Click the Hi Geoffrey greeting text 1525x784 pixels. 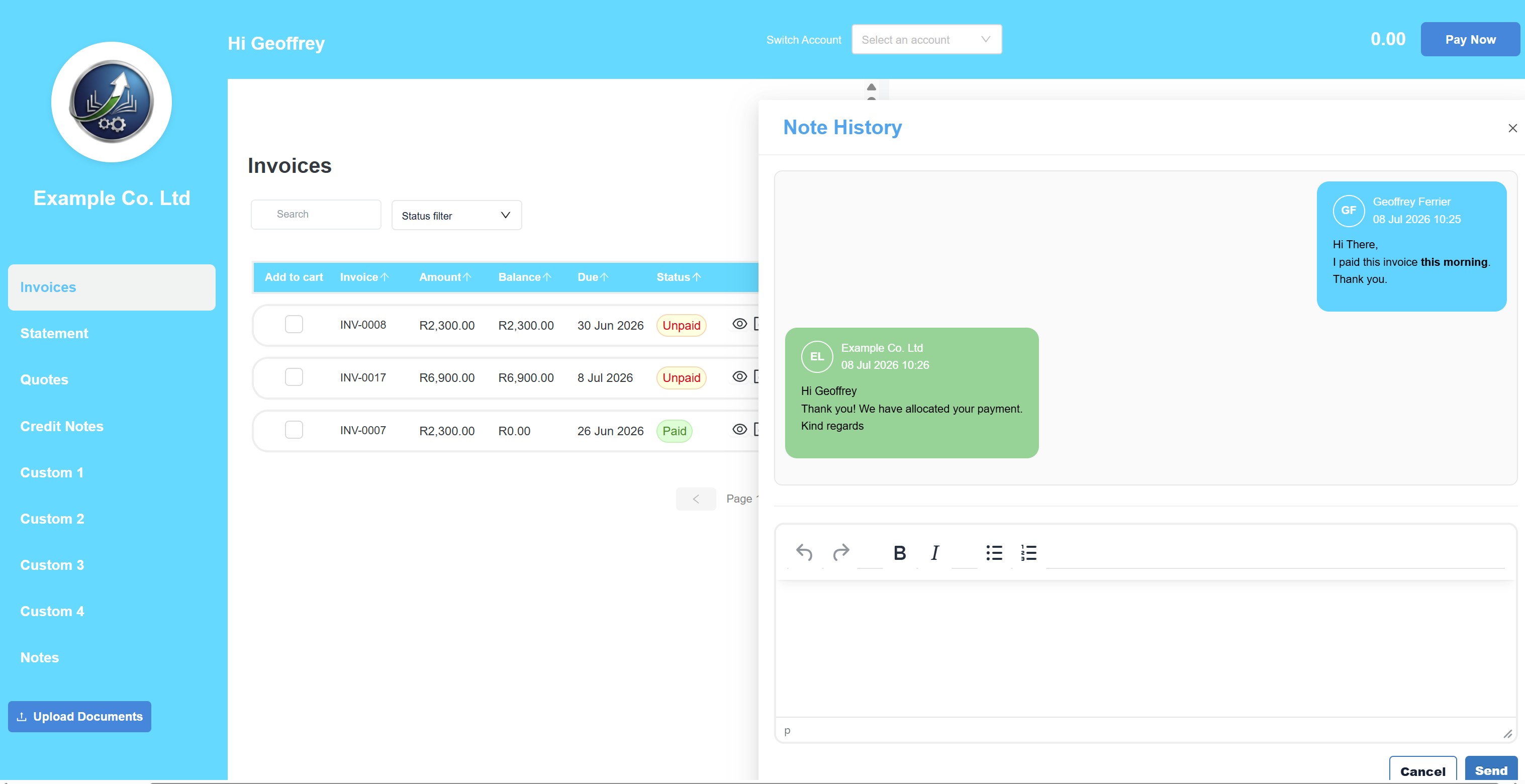click(276, 43)
